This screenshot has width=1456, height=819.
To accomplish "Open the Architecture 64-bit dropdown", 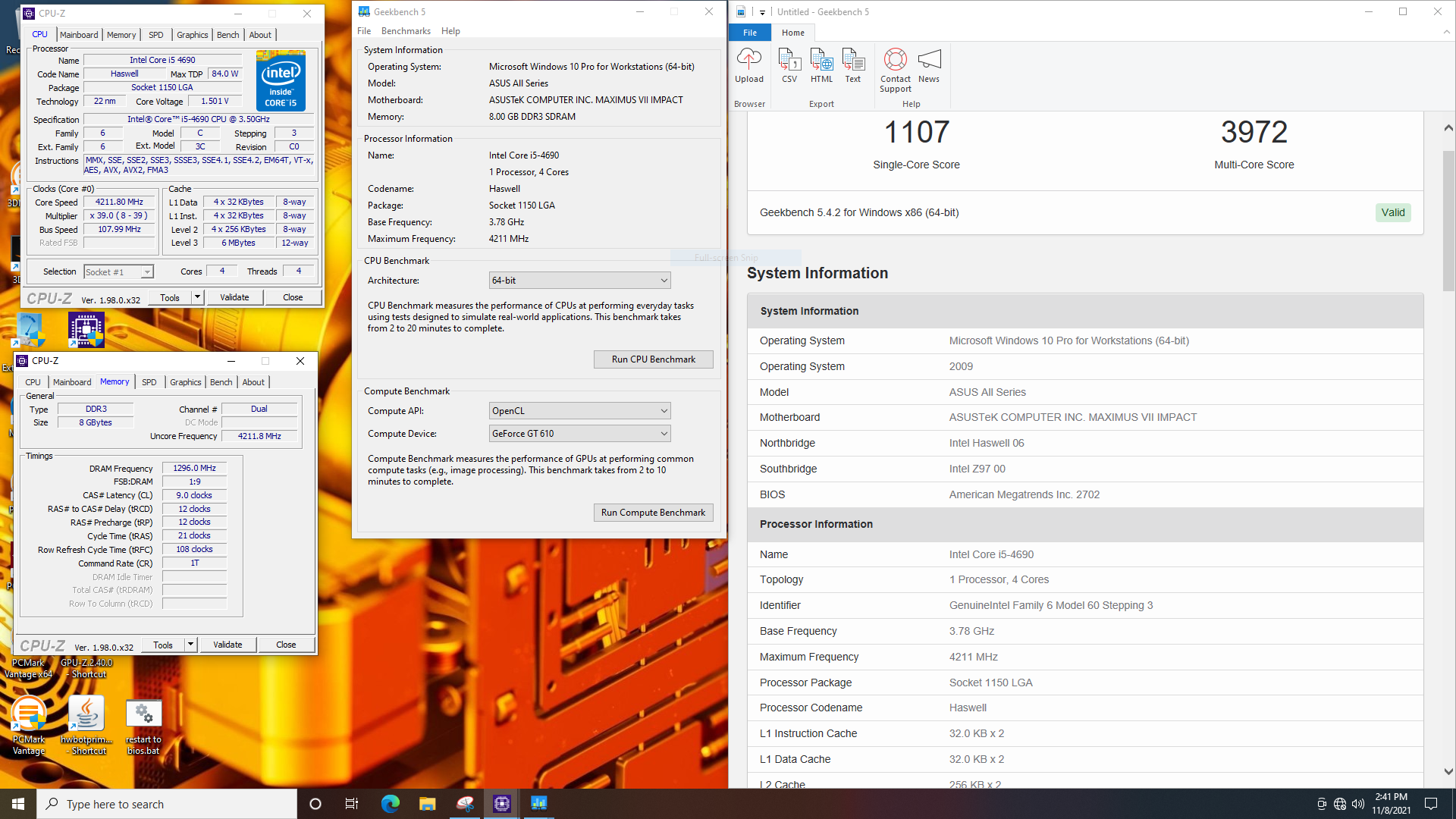I will (x=580, y=281).
